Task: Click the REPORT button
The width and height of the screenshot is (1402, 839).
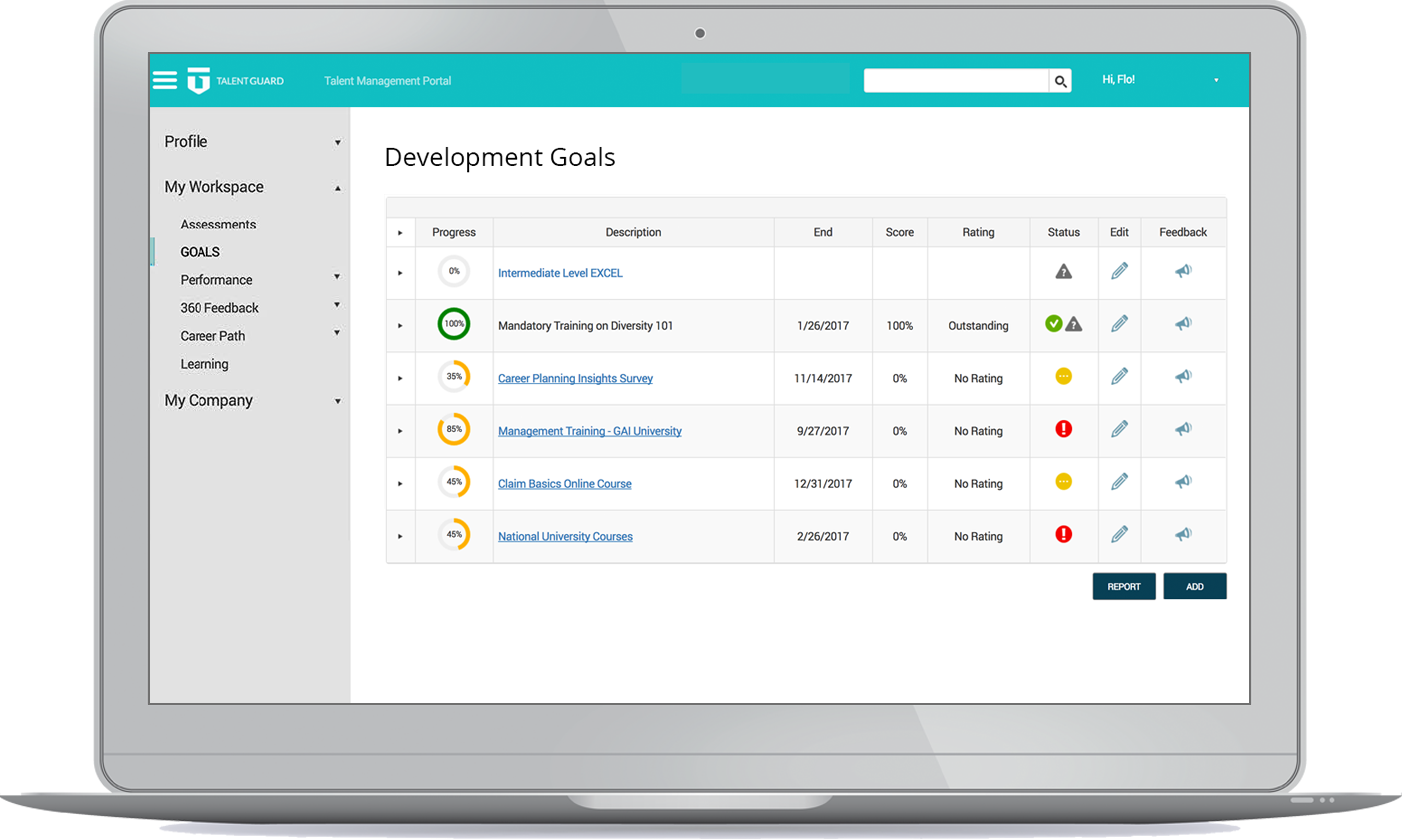Action: (x=1124, y=586)
